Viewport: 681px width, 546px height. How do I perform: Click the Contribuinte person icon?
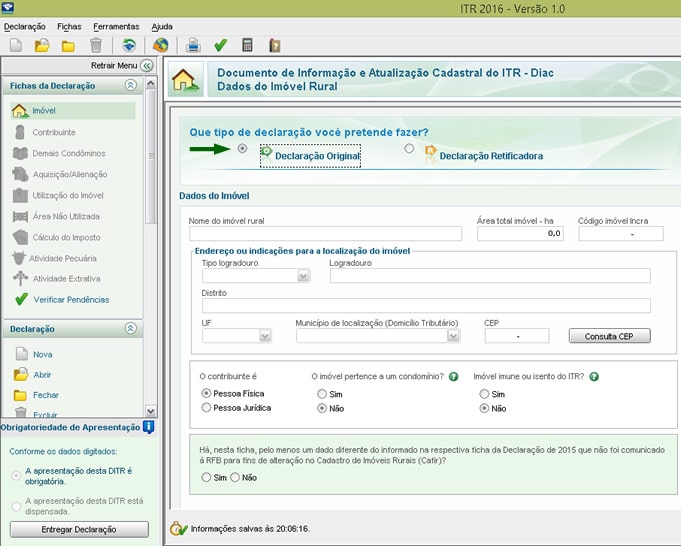(x=20, y=132)
